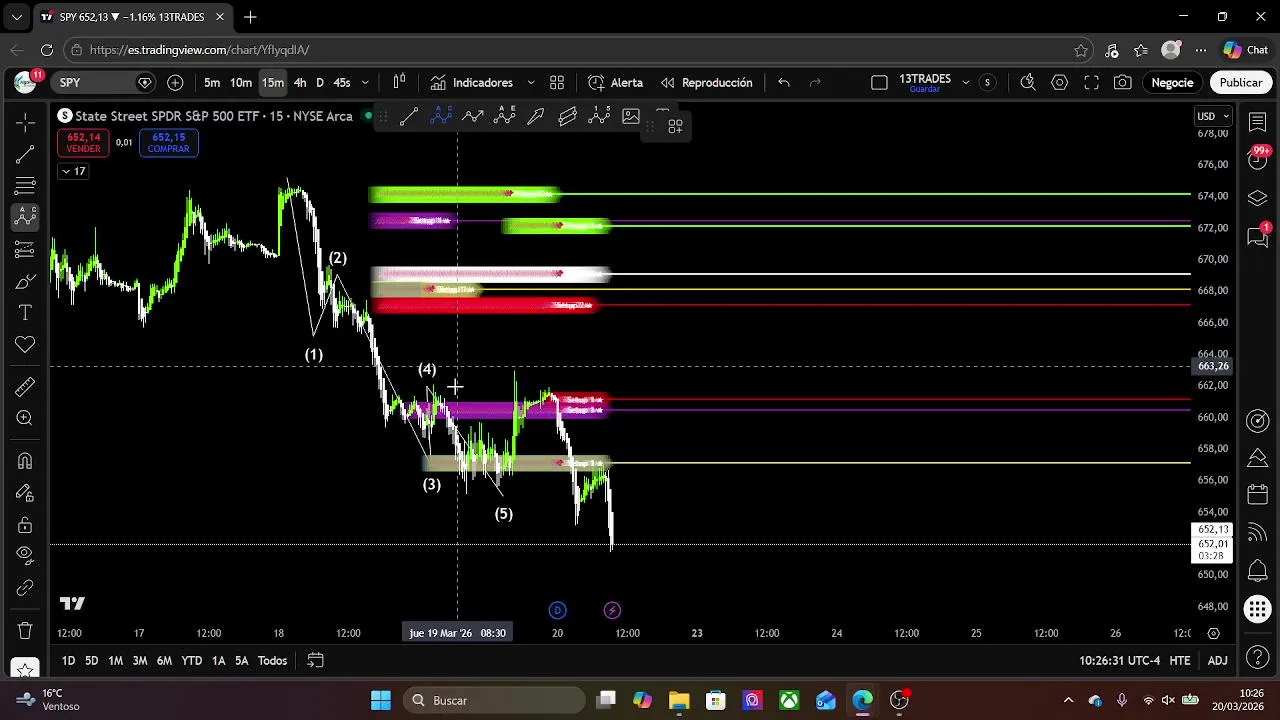Open indicator templates grid icon
Screen dimensions: 1280x720
557,83
